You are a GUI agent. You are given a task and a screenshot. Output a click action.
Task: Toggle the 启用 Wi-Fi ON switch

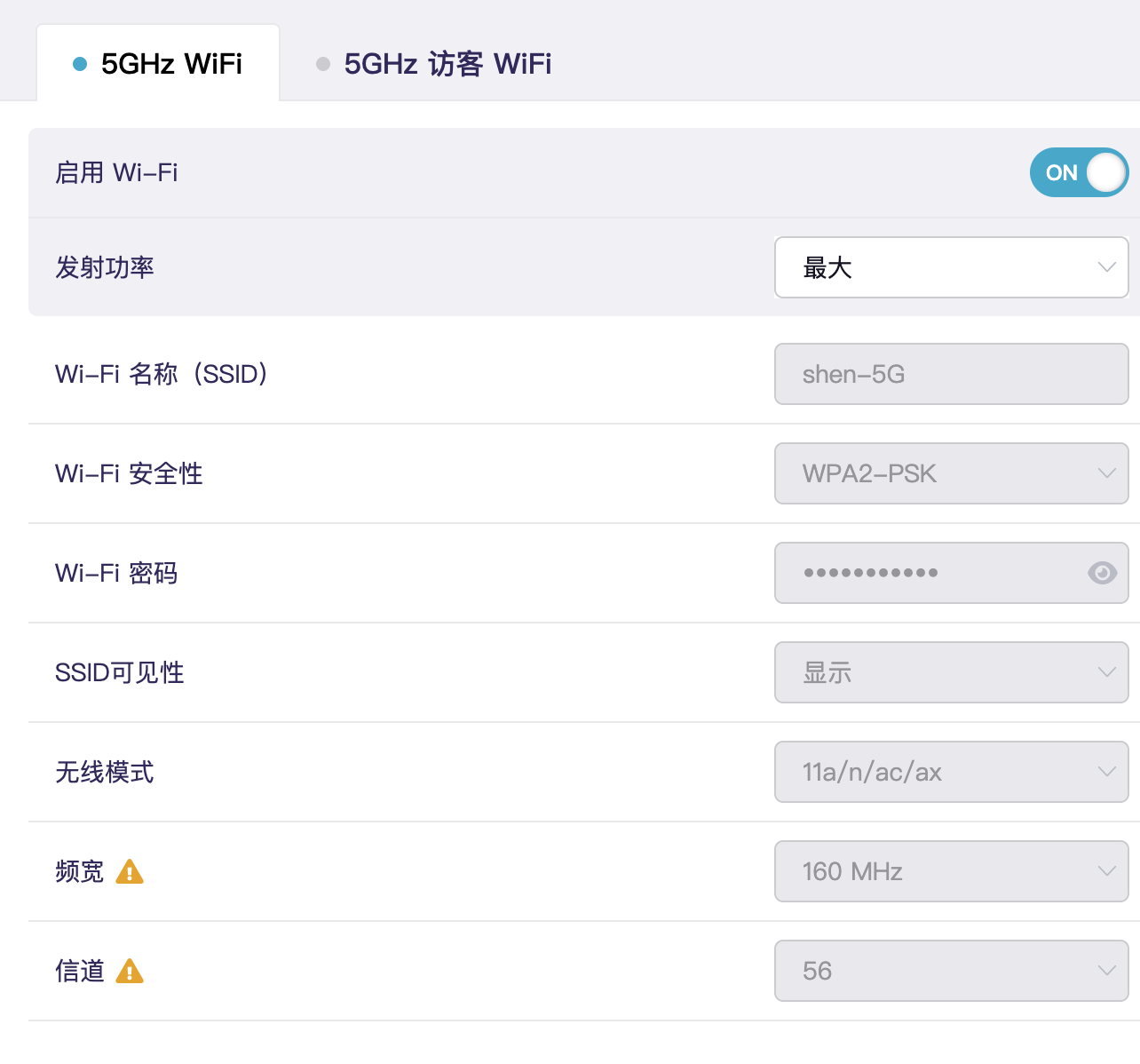1078,172
